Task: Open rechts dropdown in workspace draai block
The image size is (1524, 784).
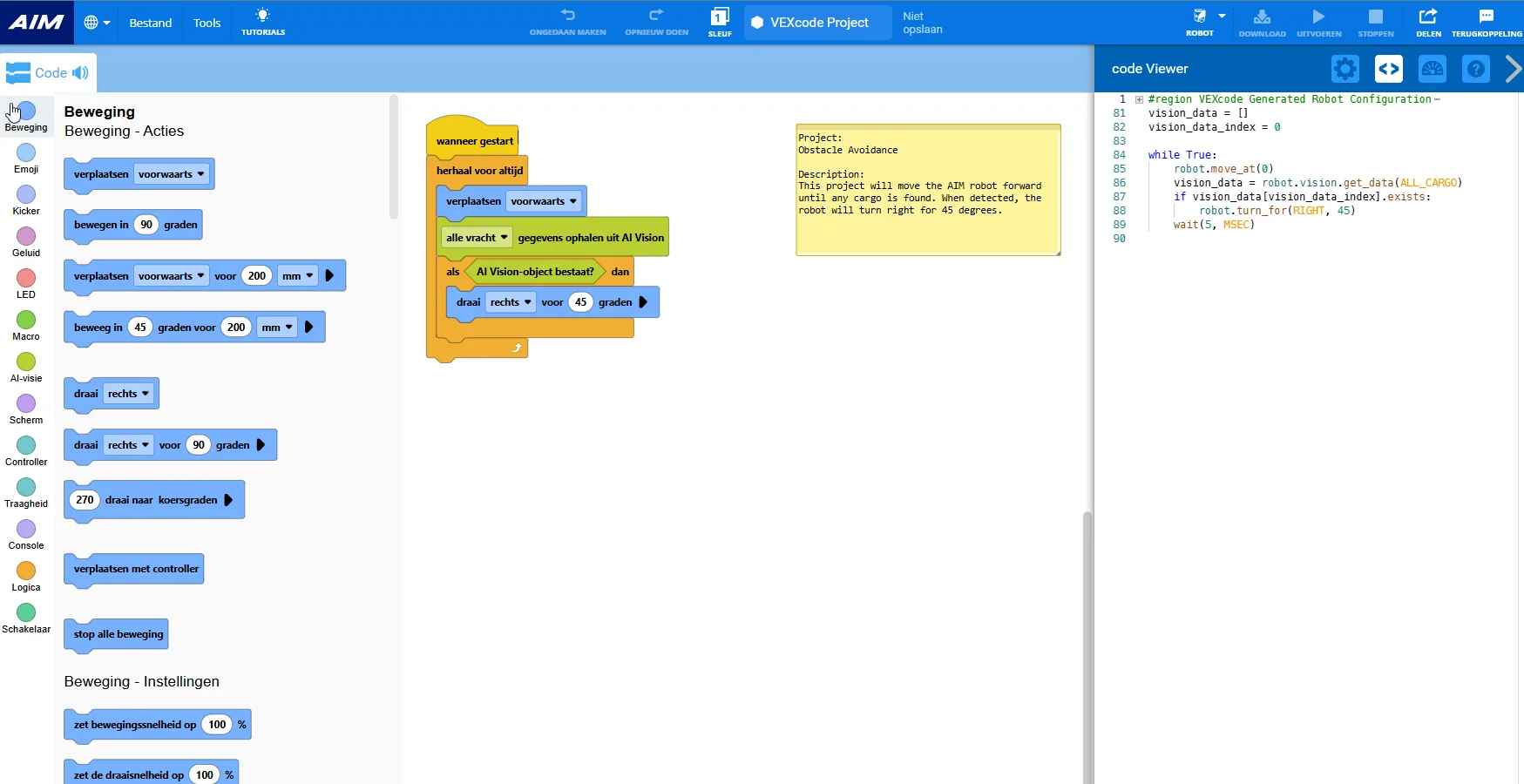Action: pyautogui.click(x=511, y=302)
